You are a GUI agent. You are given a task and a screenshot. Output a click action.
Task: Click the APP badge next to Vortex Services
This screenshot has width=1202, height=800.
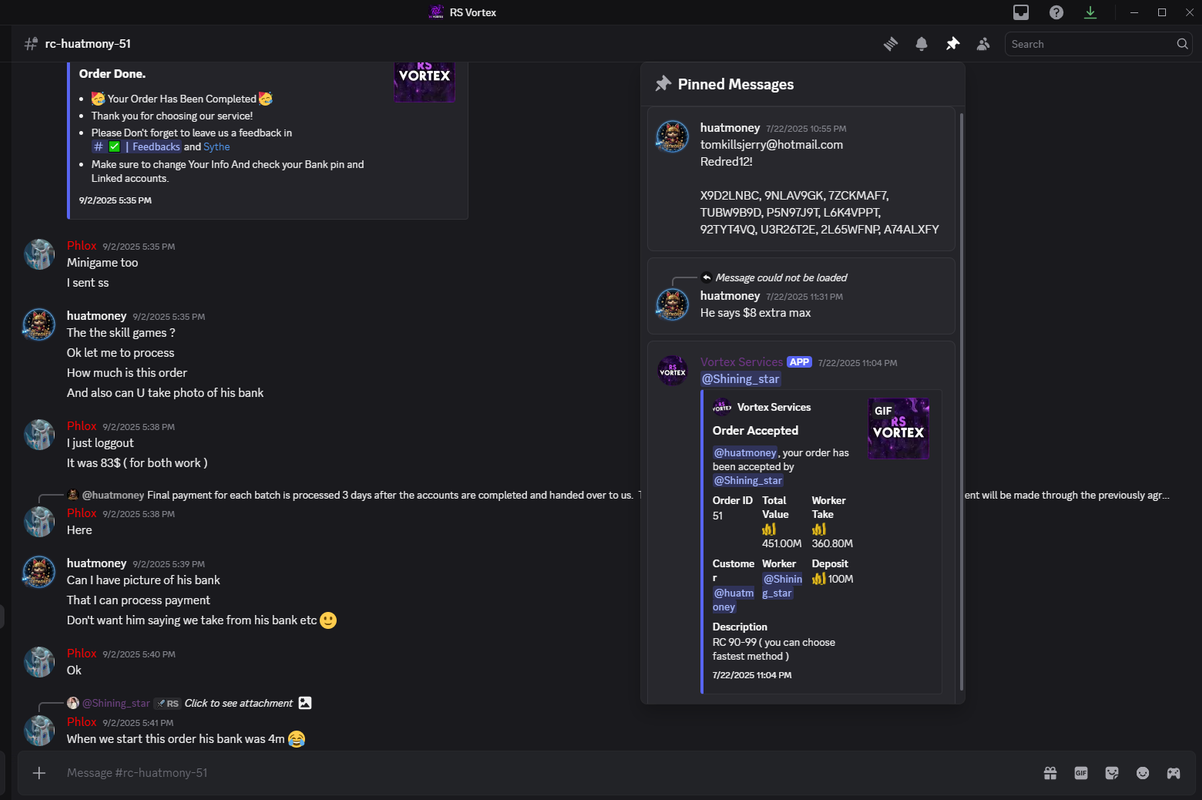point(799,362)
